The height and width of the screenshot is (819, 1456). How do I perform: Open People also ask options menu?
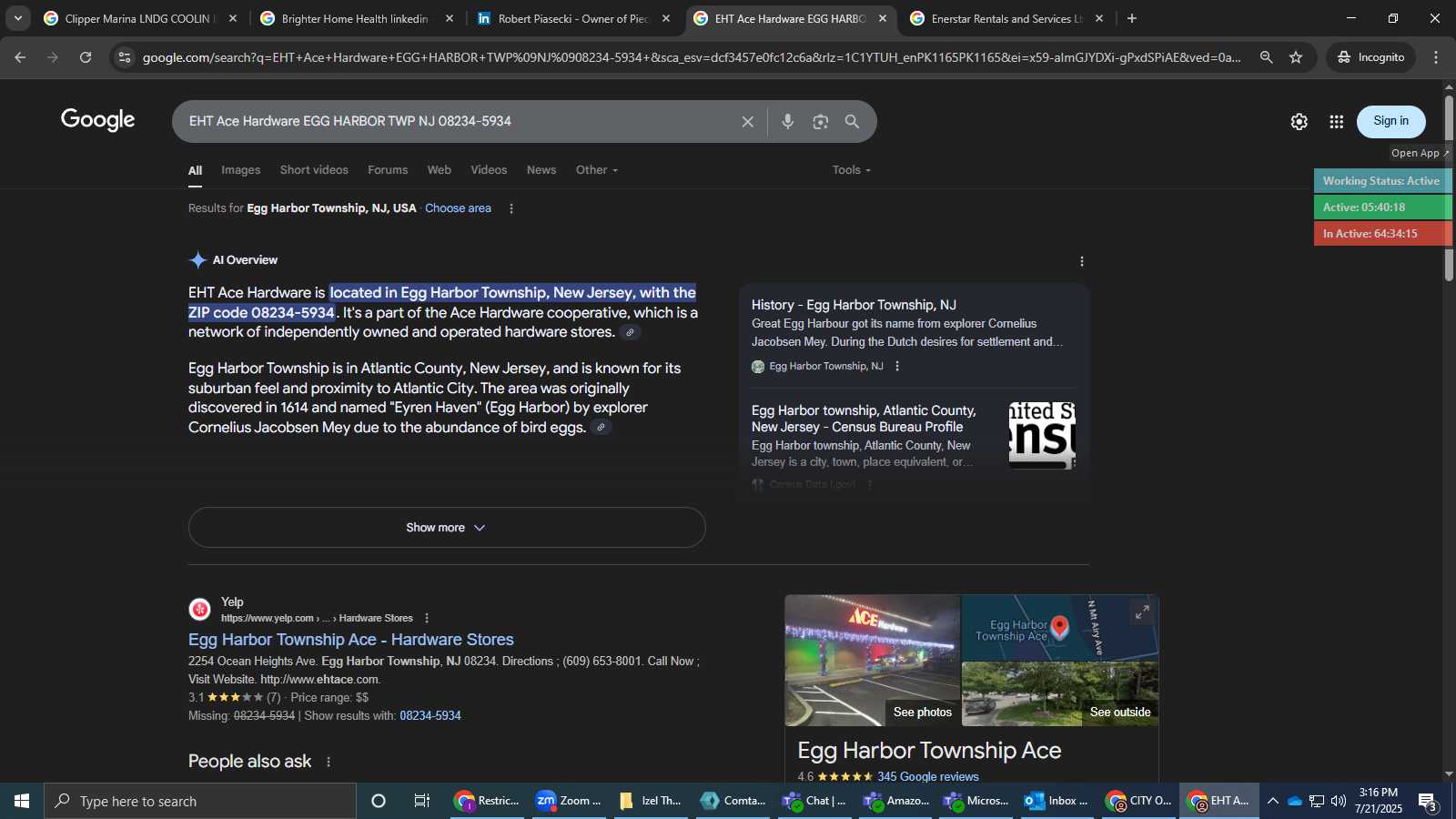click(x=329, y=762)
